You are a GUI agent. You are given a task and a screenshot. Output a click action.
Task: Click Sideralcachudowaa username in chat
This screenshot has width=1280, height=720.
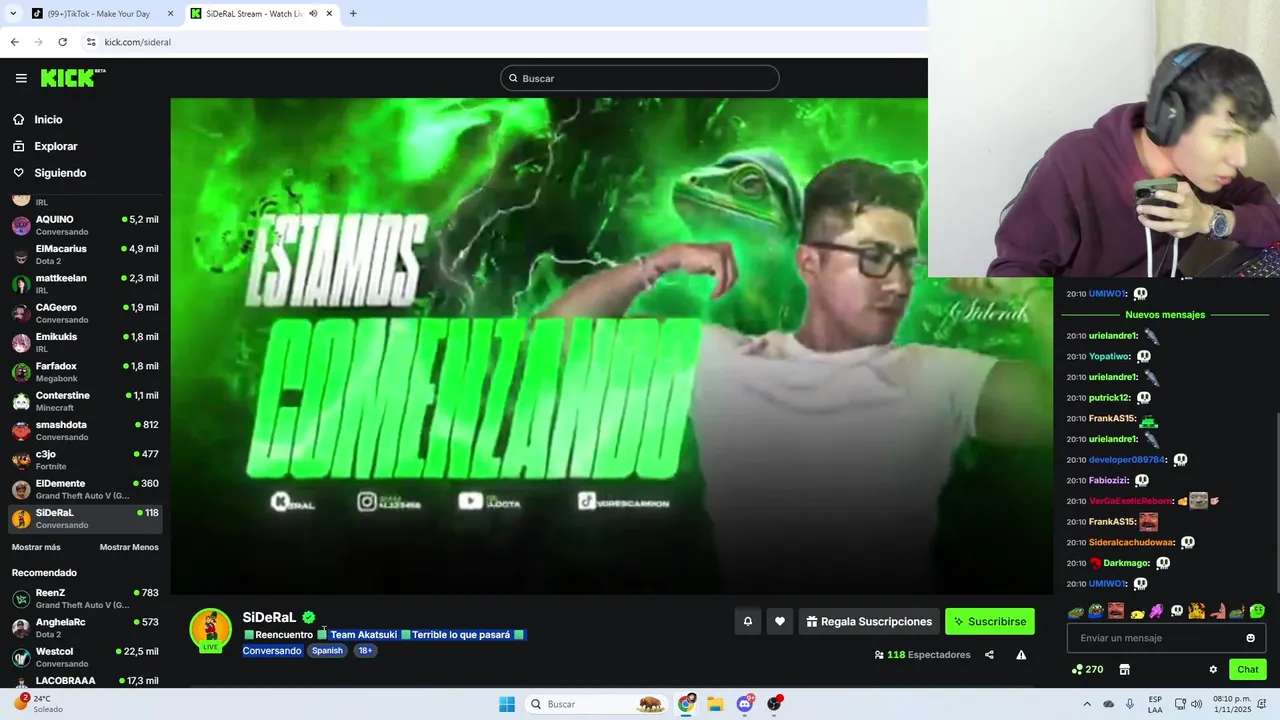[1131, 542]
